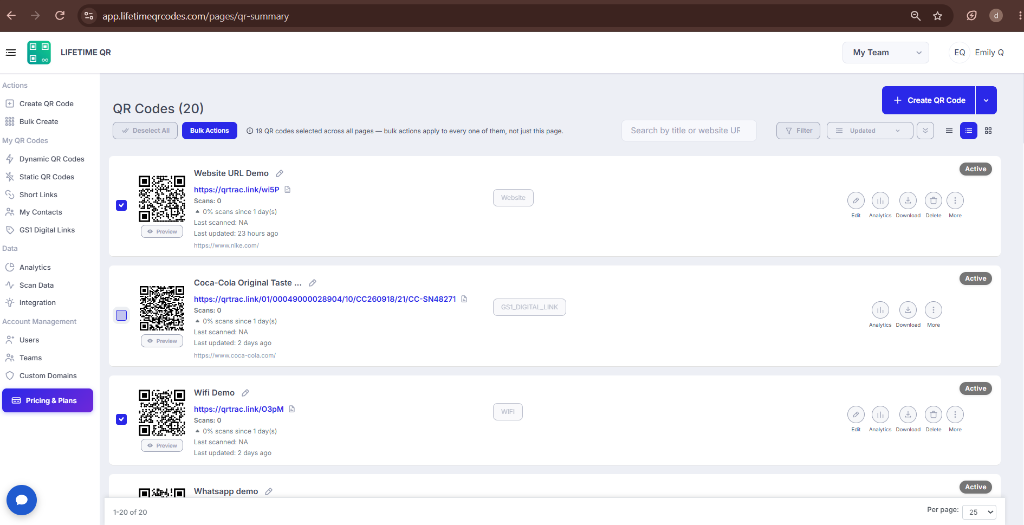
Task: Open Dynamic QR Codes section
Action: click(51, 159)
